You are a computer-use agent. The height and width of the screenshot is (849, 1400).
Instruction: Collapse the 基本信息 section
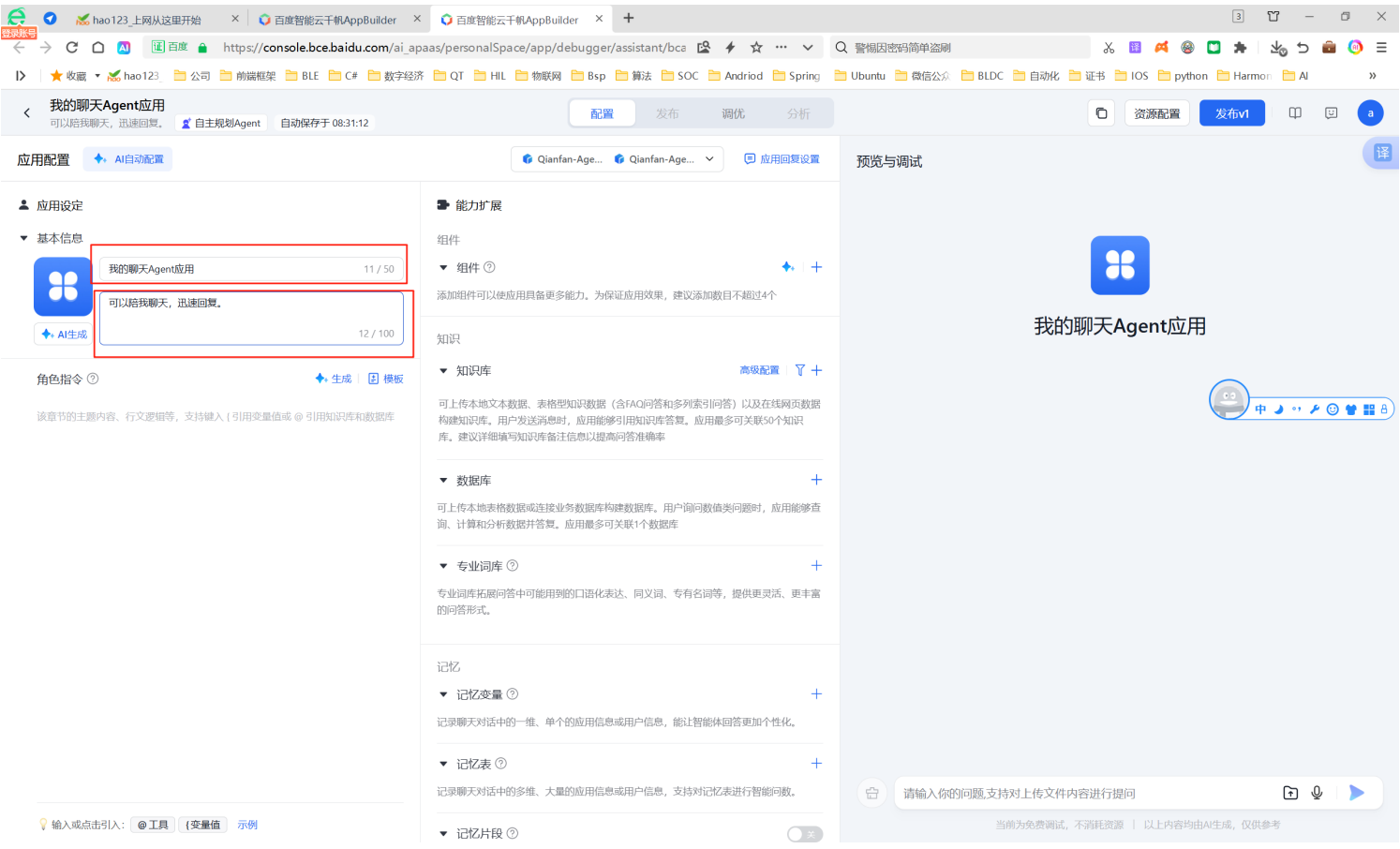[24, 238]
